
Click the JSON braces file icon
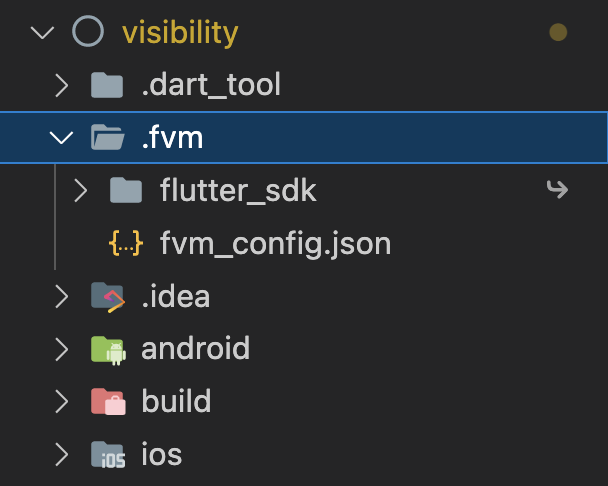(126, 243)
